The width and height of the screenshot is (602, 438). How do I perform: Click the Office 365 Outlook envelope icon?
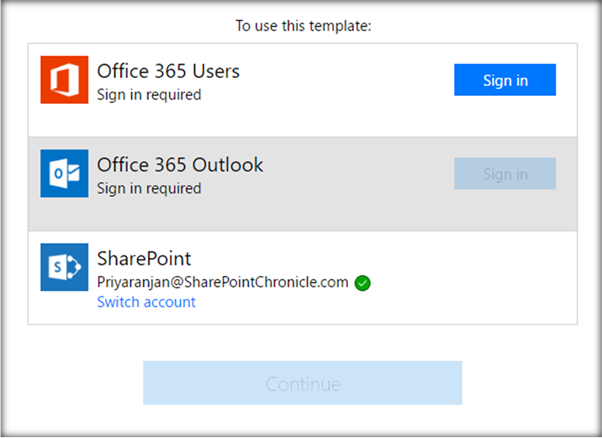pos(65,173)
